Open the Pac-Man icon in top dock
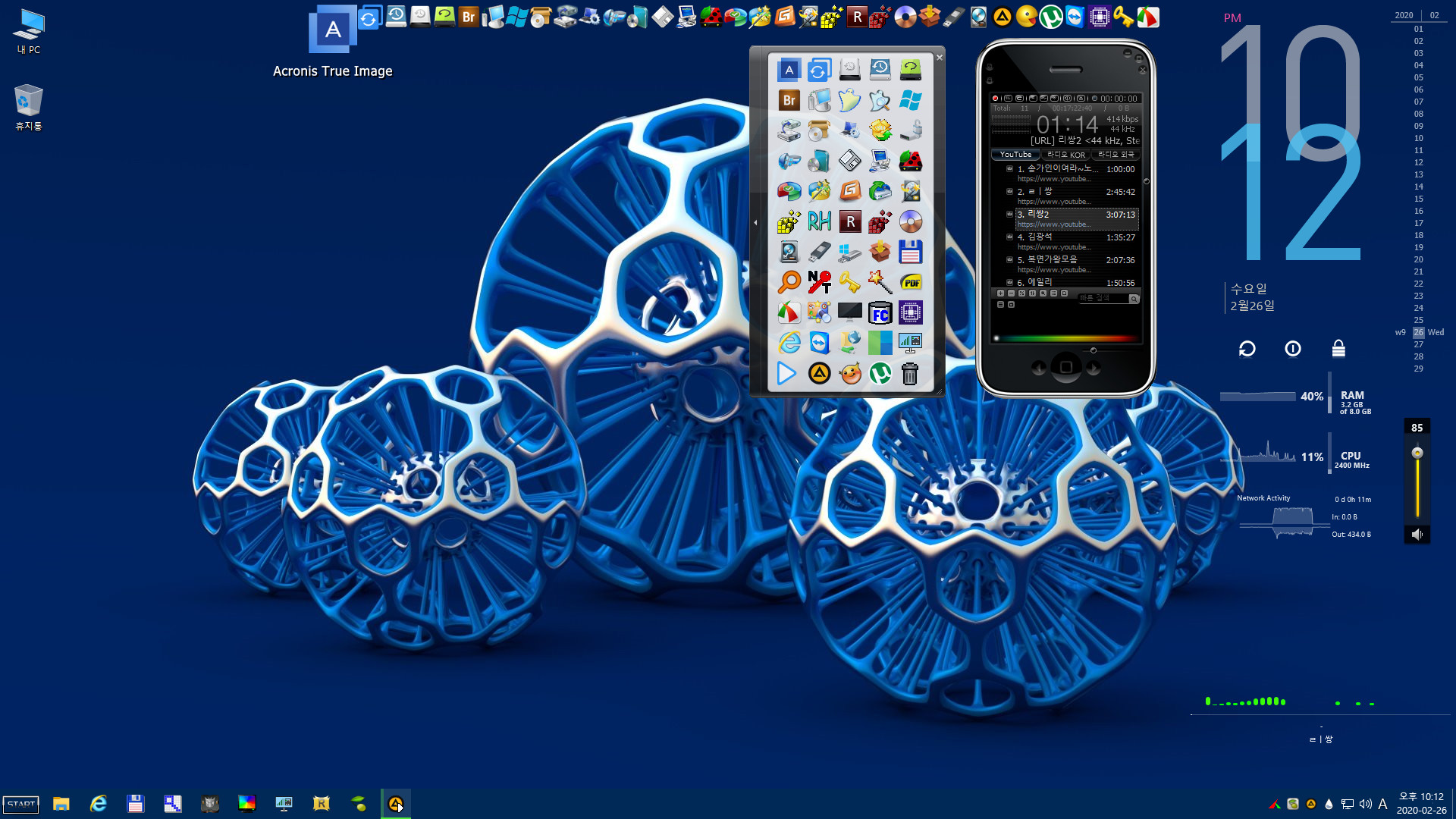This screenshot has width=1456, height=819. (1026, 17)
